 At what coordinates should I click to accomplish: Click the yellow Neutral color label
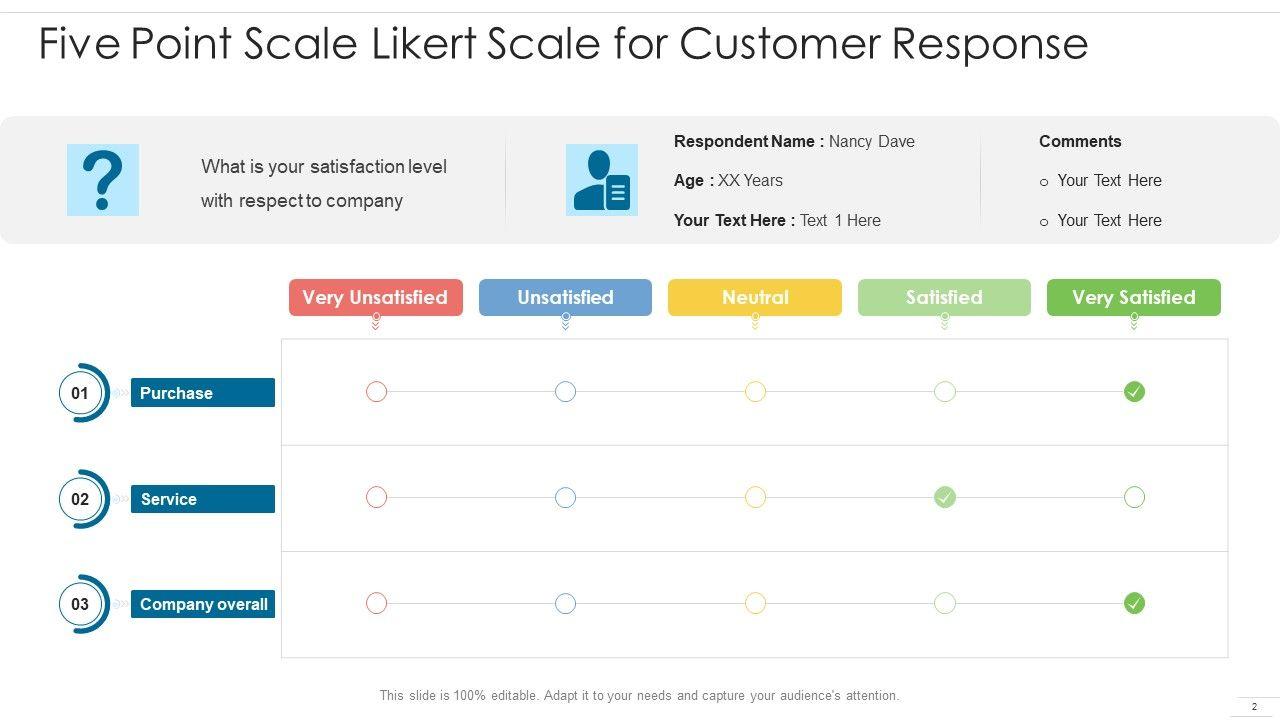(755, 297)
